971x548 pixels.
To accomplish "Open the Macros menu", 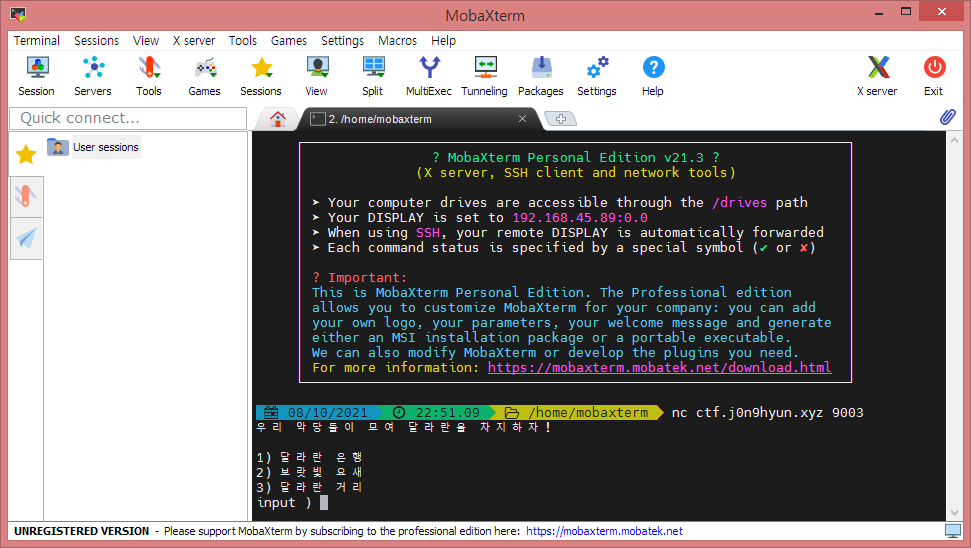I will tap(398, 40).
